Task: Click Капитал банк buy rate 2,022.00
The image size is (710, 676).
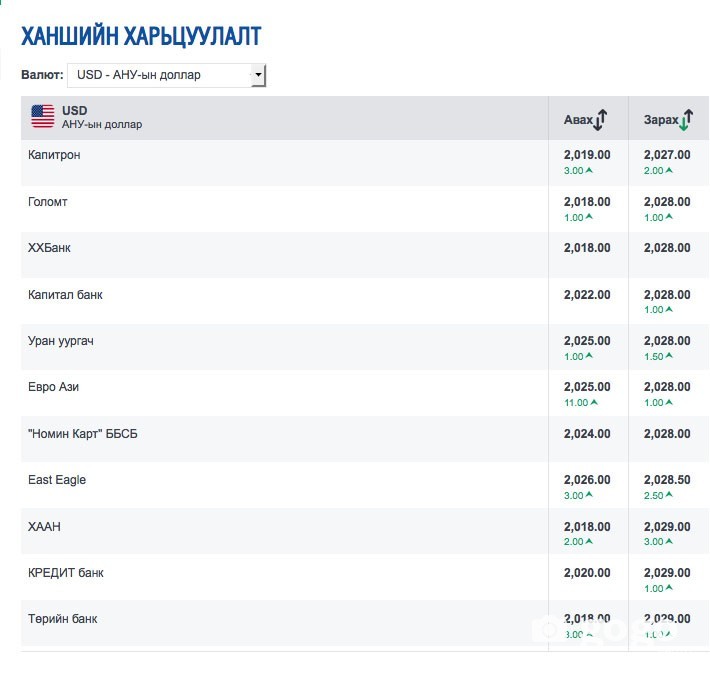Action: (x=587, y=295)
